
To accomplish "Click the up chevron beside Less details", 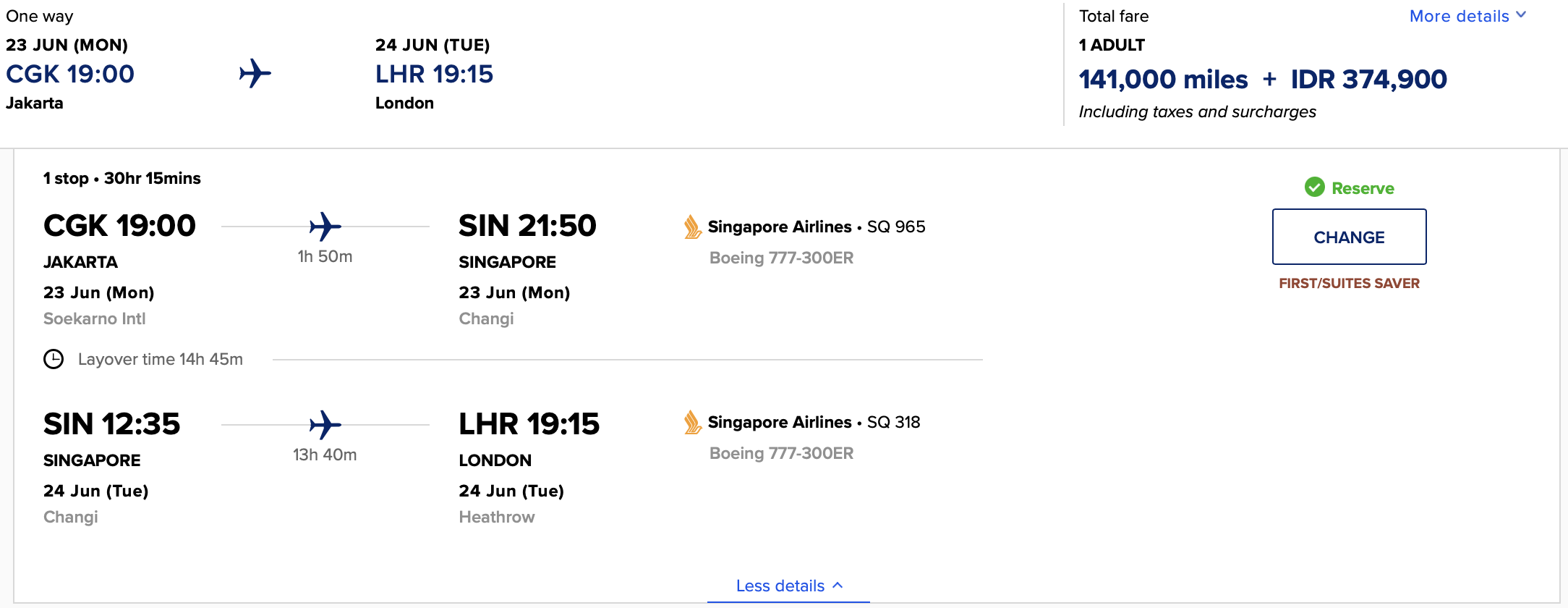I will pyautogui.click(x=838, y=585).
